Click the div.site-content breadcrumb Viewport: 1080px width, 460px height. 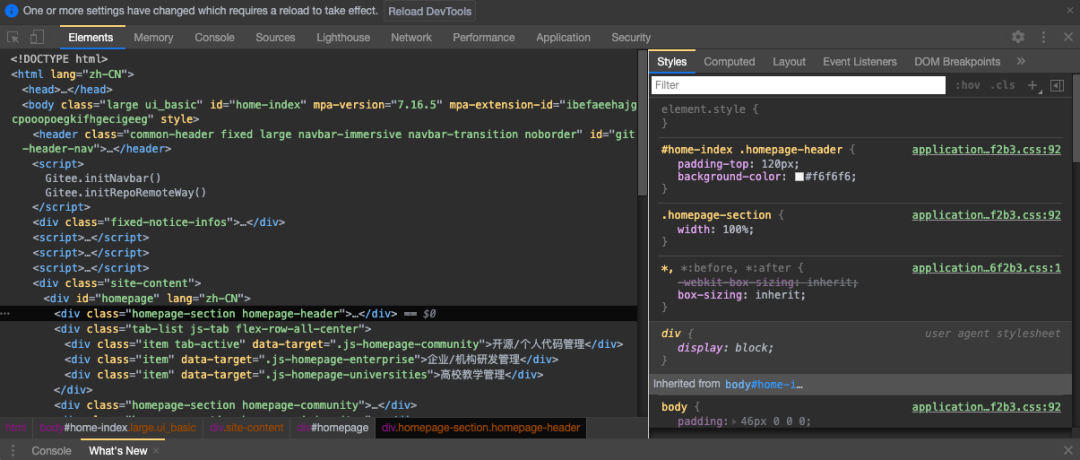tap(247, 428)
